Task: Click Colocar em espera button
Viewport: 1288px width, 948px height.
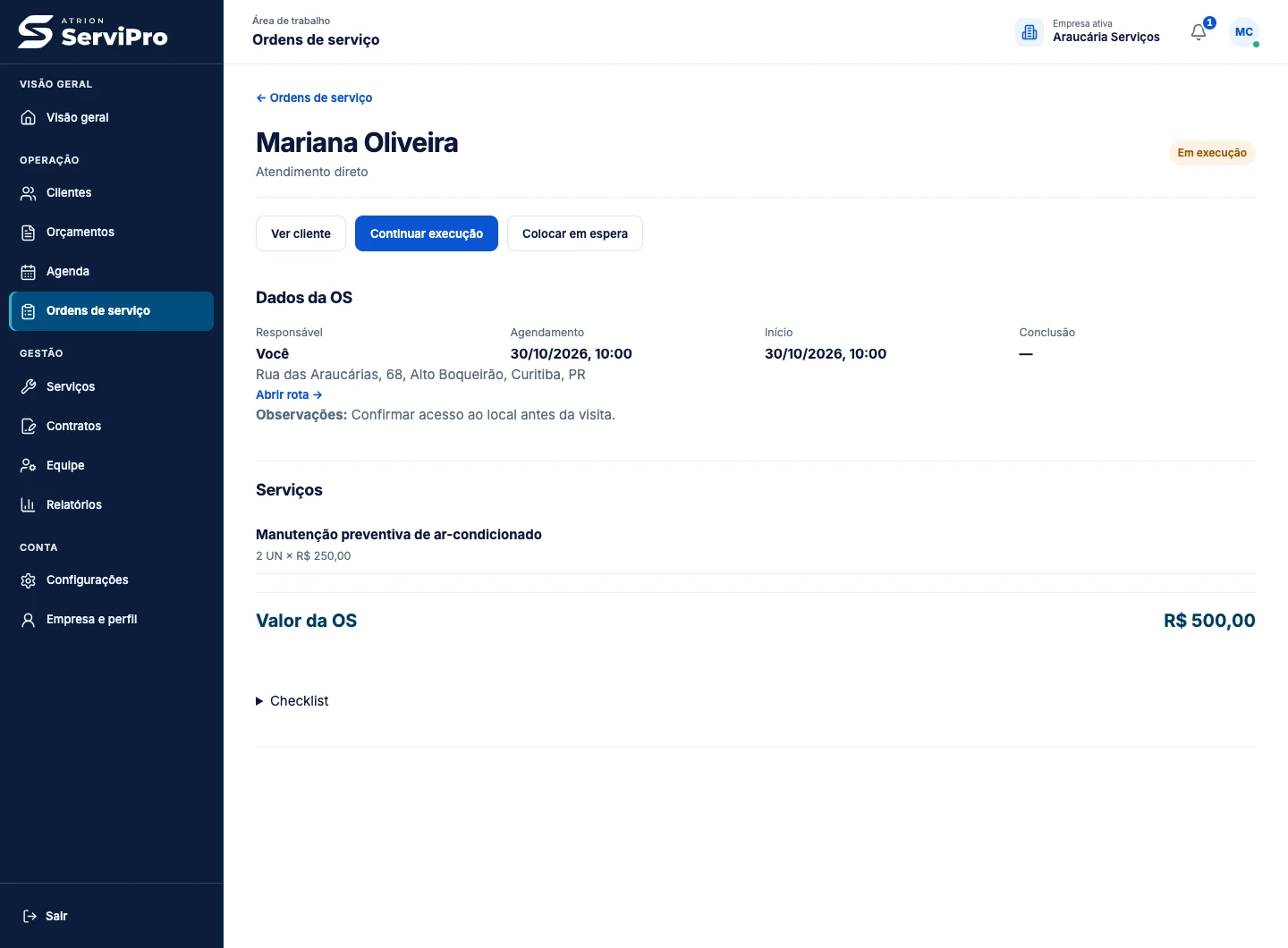Action: (575, 233)
